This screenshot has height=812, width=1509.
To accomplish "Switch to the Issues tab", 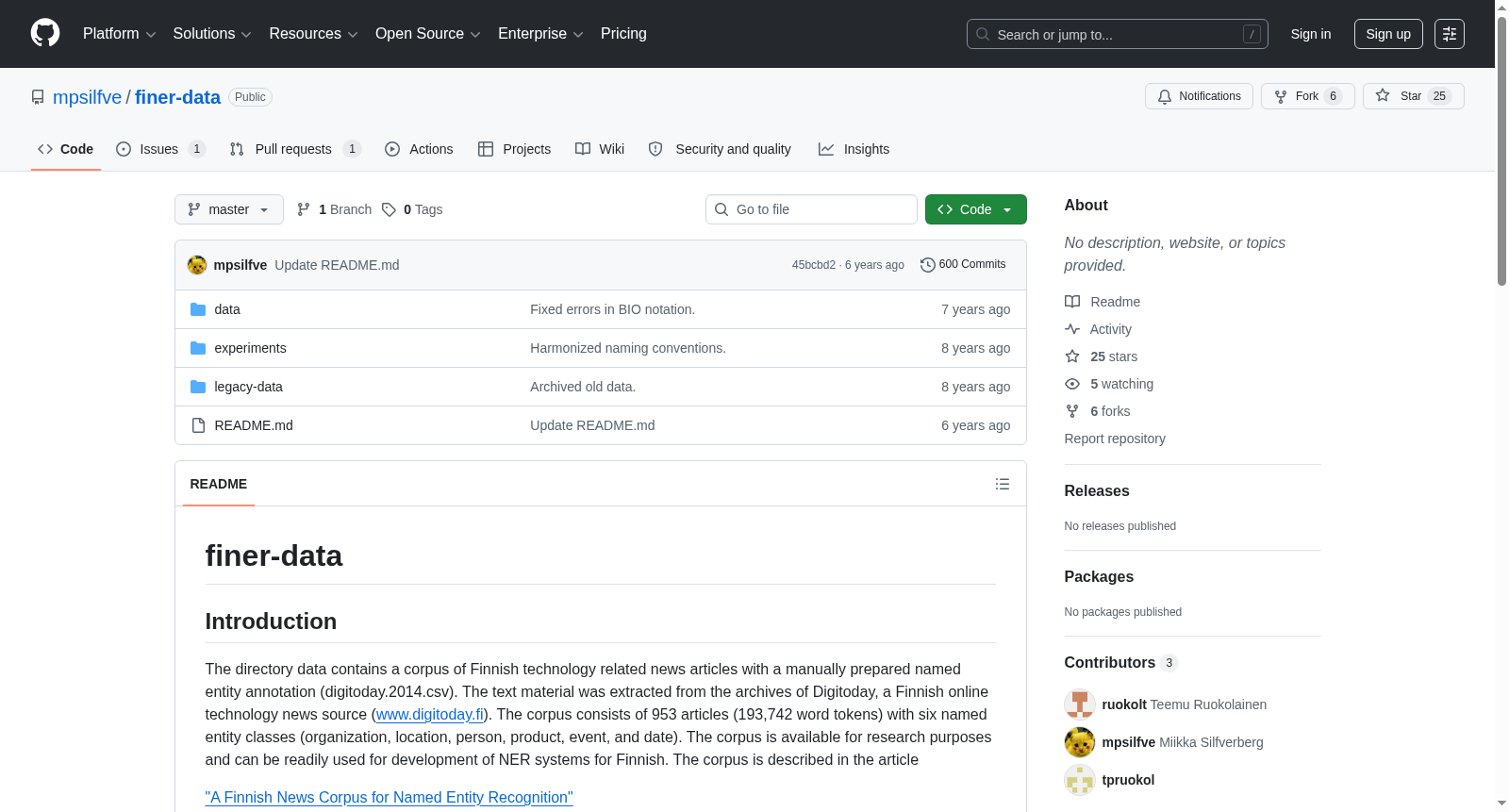I will pyautogui.click(x=160, y=149).
